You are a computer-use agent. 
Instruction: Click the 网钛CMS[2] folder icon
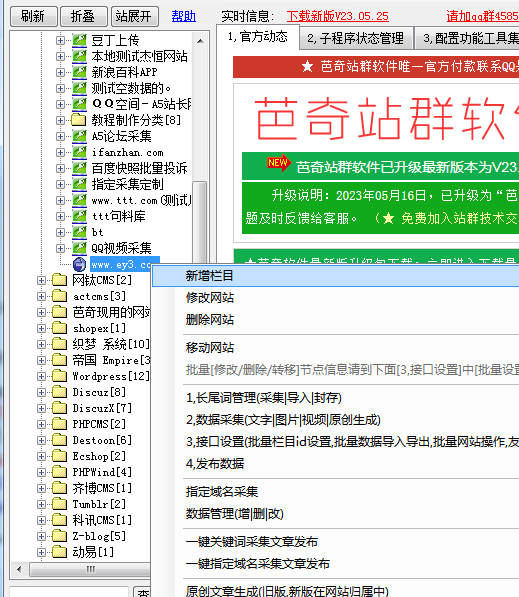[x=59, y=280]
